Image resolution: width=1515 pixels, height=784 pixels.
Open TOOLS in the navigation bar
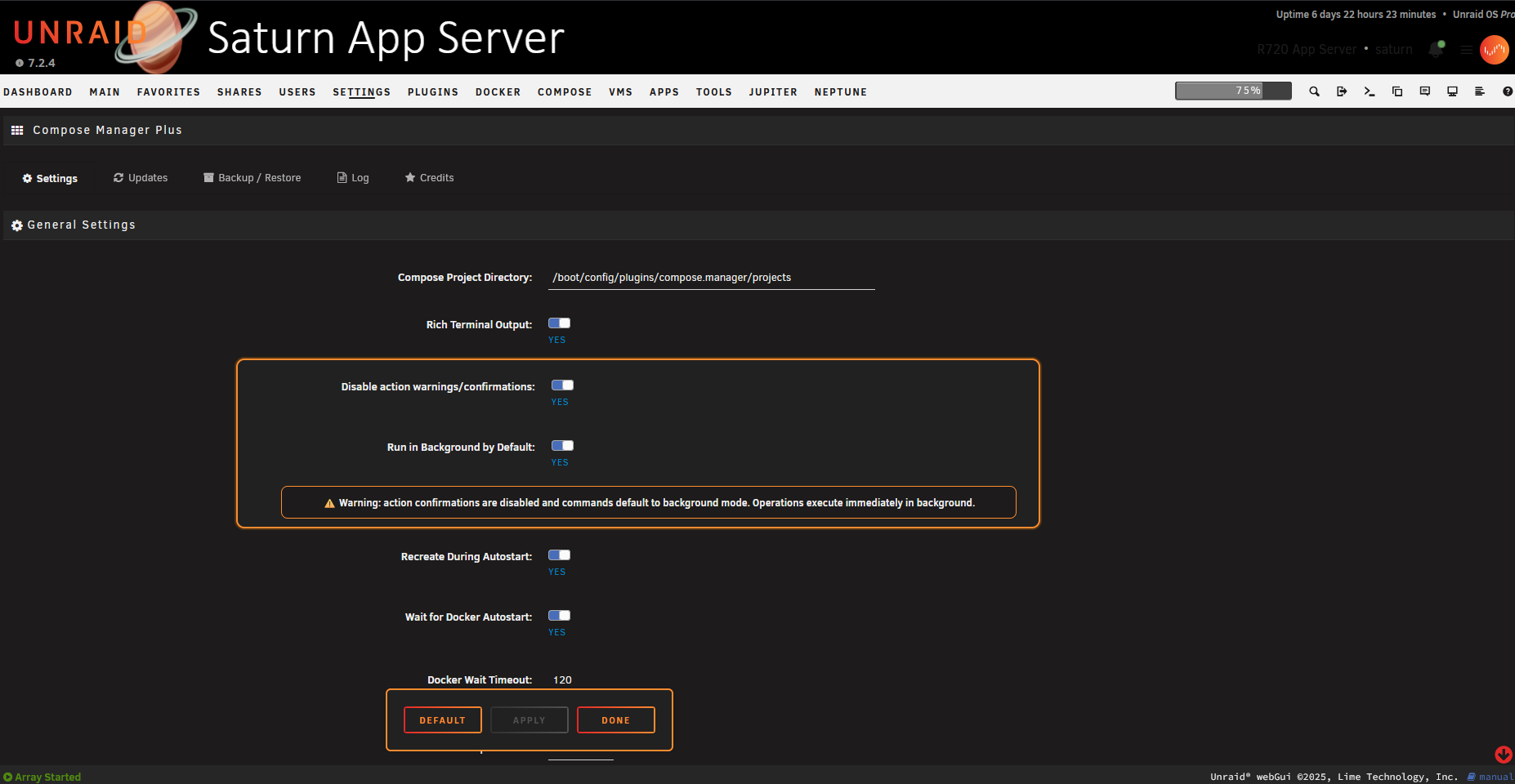click(x=714, y=92)
